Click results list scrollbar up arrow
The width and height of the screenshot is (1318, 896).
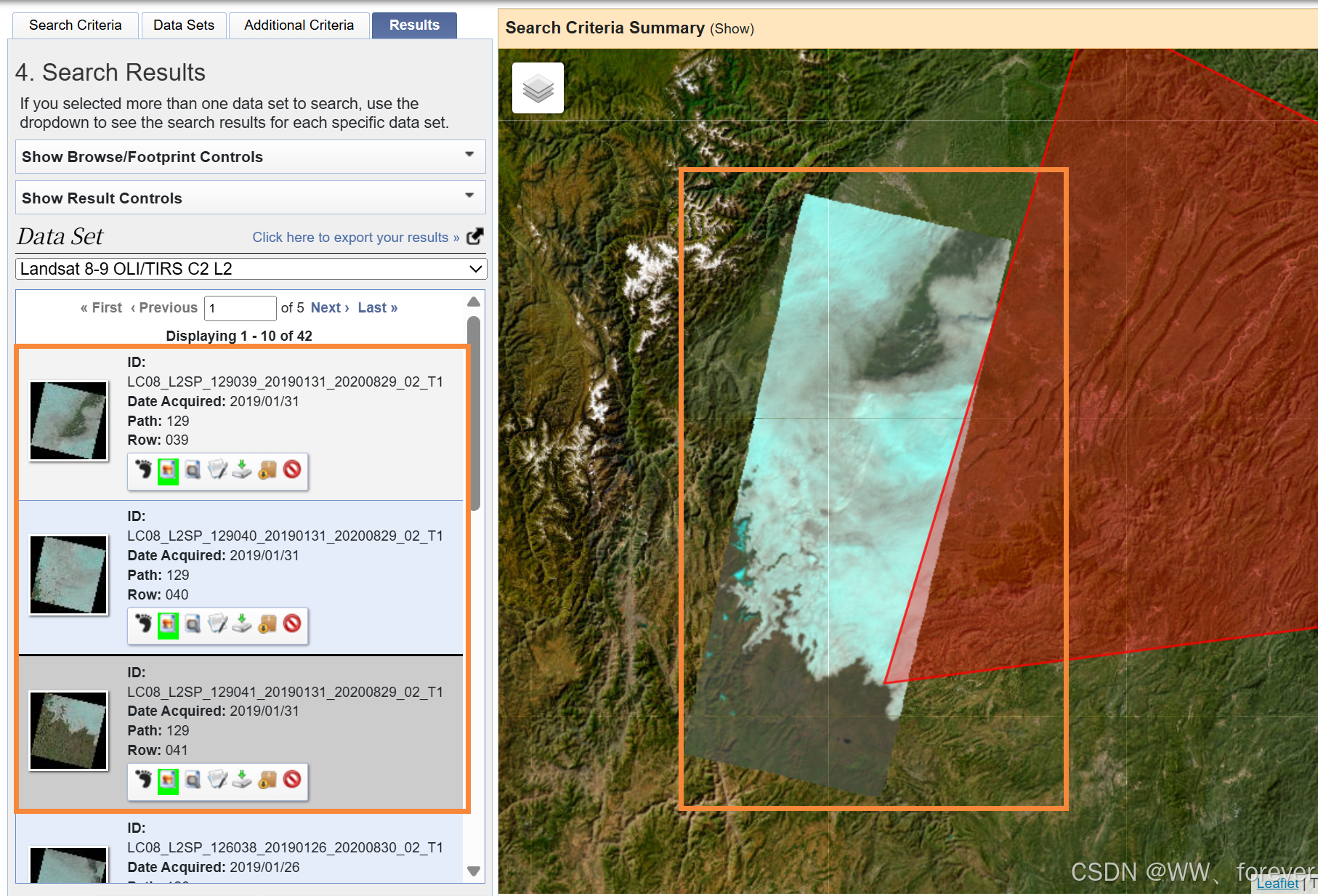[x=474, y=302]
